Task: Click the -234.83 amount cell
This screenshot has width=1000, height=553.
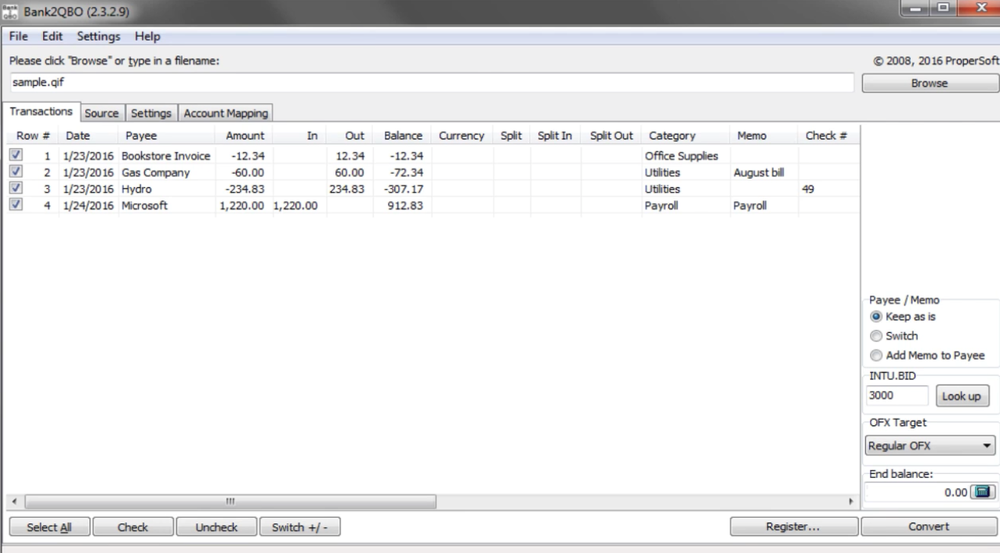Action: pyautogui.click(x=244, y=189)
